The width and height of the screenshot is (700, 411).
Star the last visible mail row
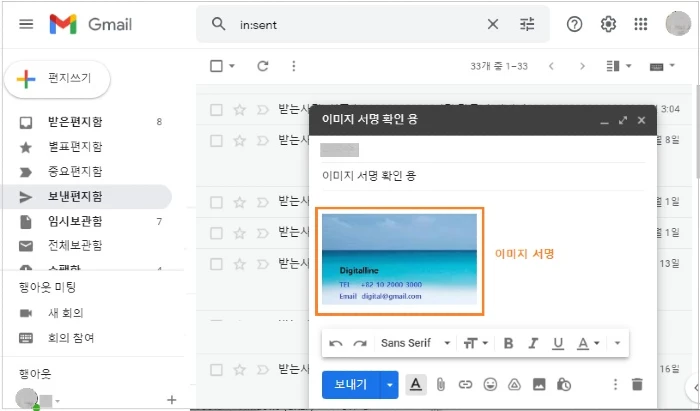(x=240, y=369)
